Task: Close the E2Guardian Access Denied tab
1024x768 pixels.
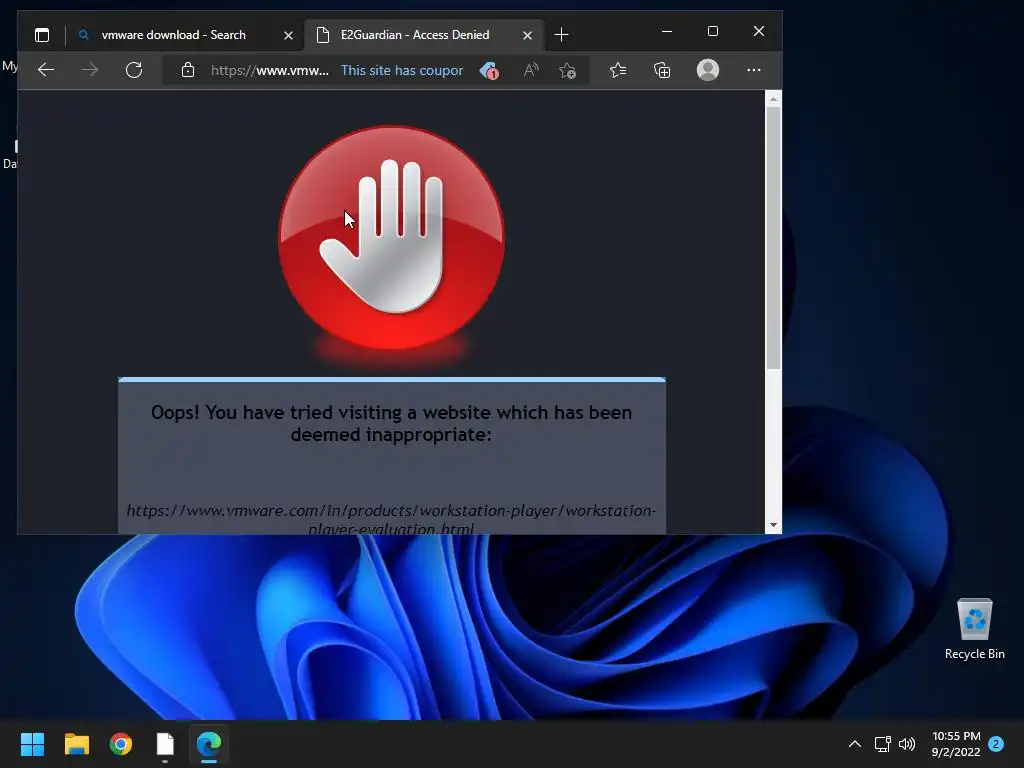Action: [527, 35]
